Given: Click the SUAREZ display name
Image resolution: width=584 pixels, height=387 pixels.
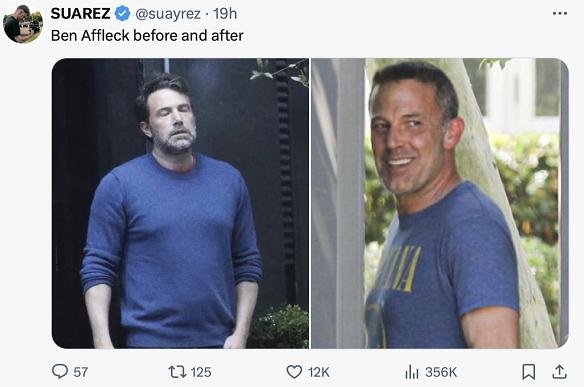Looking at the screenshot, I should [x=80, y=14].
